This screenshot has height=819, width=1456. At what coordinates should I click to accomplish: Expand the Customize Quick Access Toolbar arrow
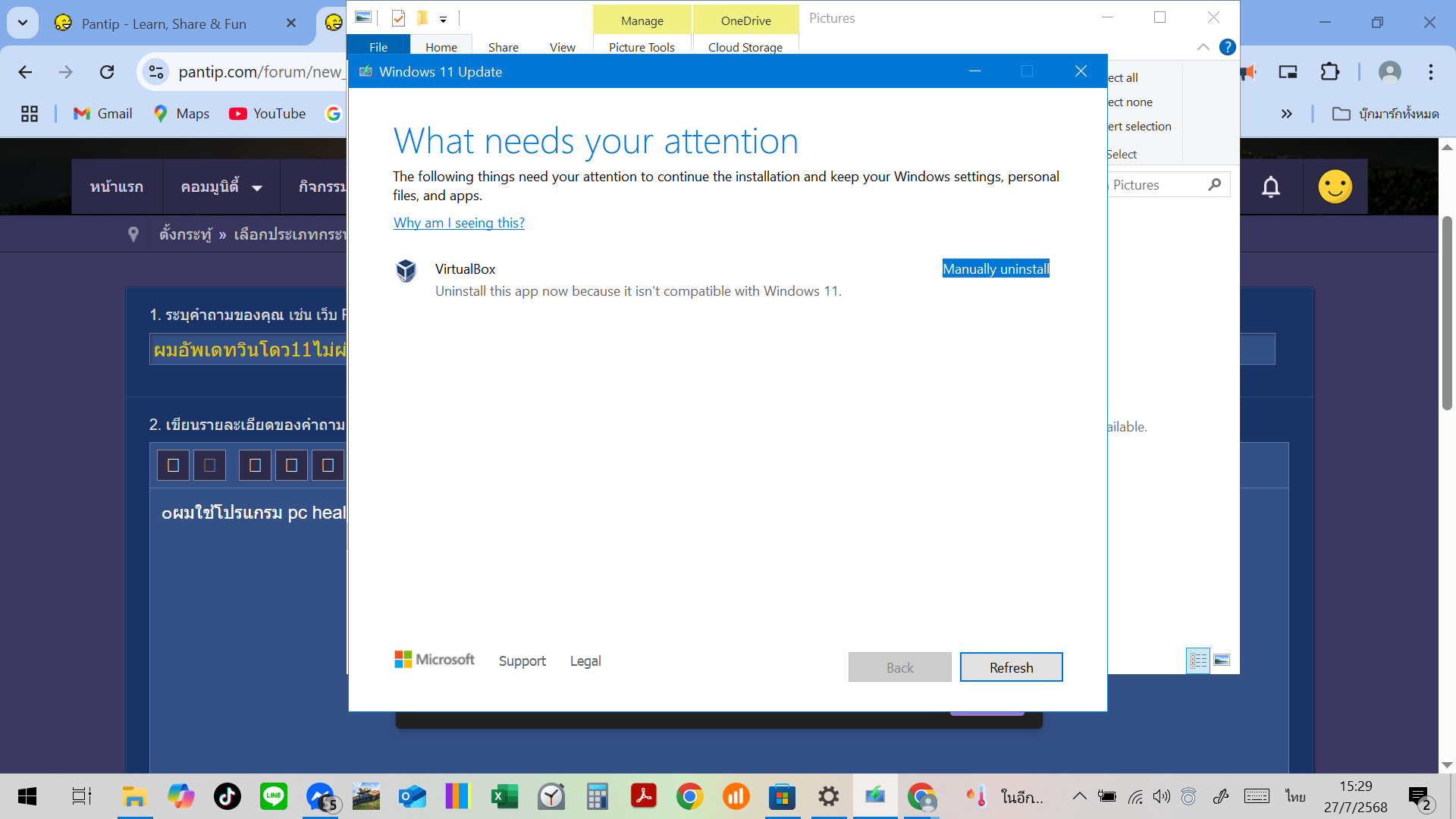click(443, 20)
